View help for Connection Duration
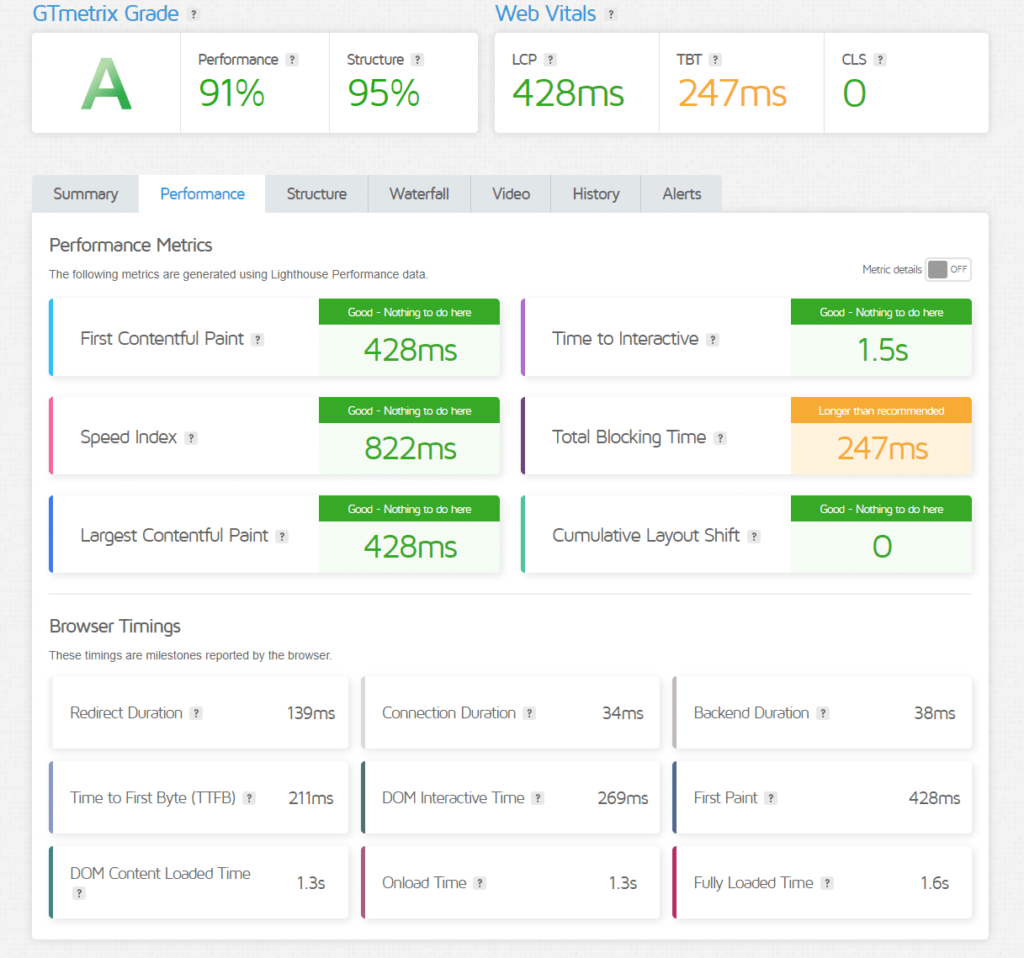Viewport: 1024px width, 958px height. (x=530, y=713)
